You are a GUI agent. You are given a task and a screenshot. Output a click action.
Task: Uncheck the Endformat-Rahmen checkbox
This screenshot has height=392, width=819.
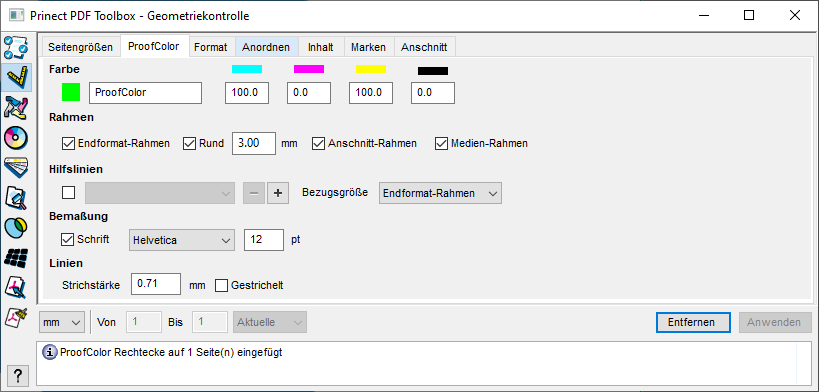[68, 143]
